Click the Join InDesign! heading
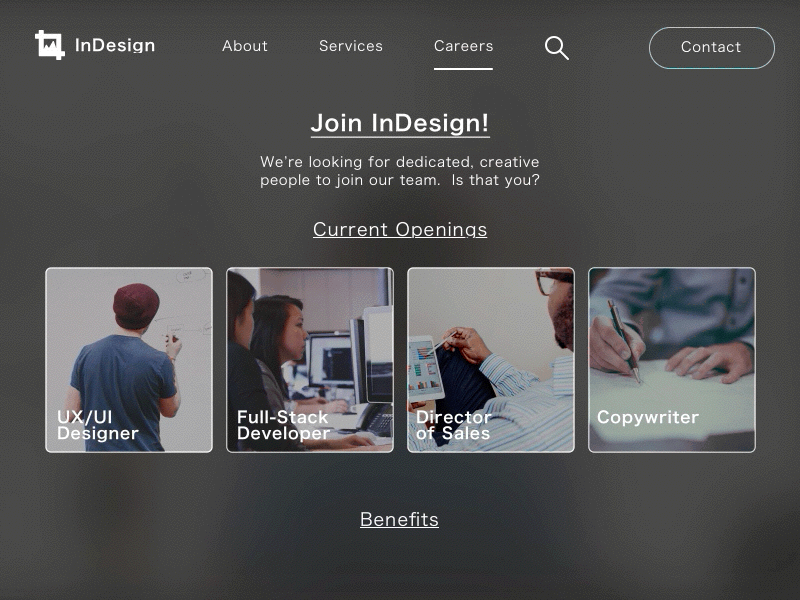This screenshot has width=800, height=600. click(400, 123)
